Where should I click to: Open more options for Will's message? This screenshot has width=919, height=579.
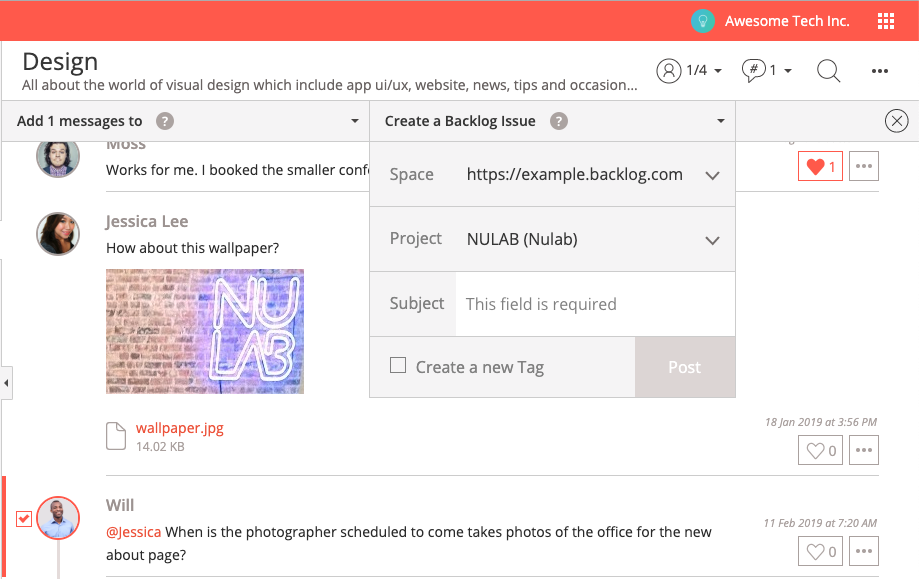[863, 551]
